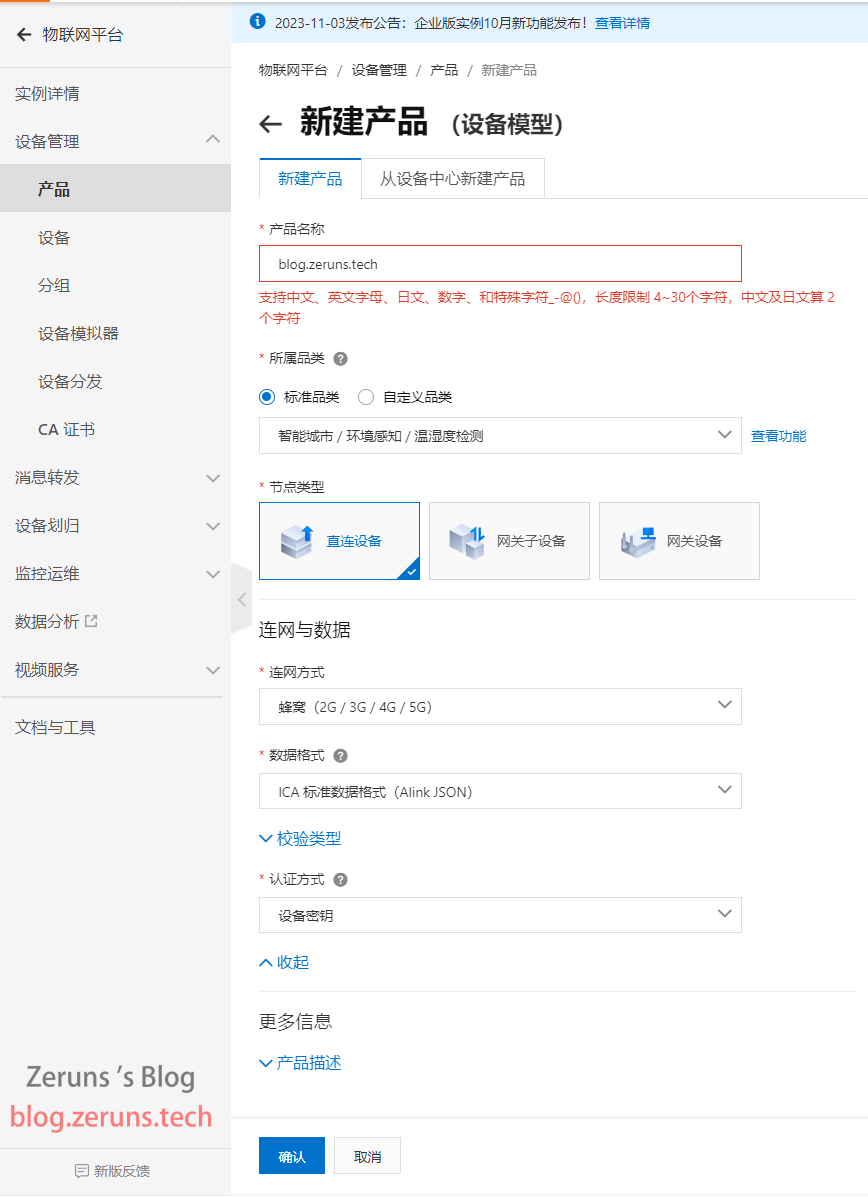This screenshot has height=1197, width=868.
Task: Click the help icon beside 所属品类
Action: [x=340, y=359]
